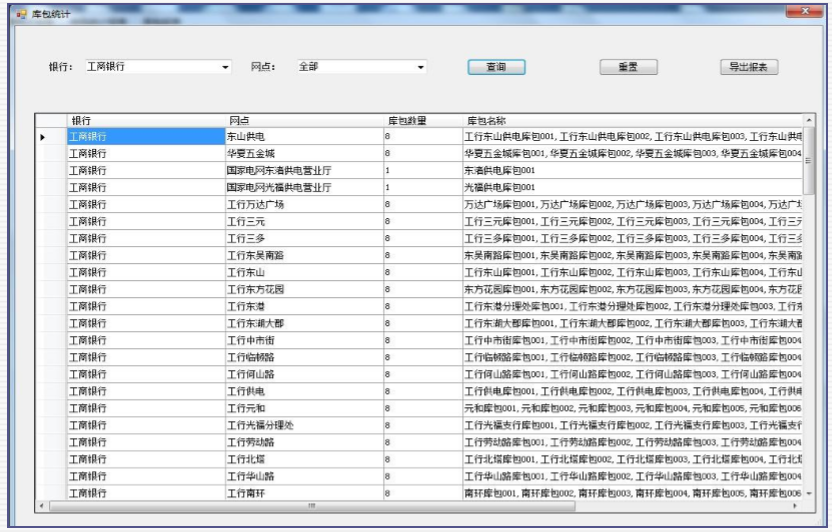Image resolution: width=832 pixels, height=532 pixels.
Task: Click the 库包数量 value 8 in 东山供电 row
Action: tap(423, 136)
